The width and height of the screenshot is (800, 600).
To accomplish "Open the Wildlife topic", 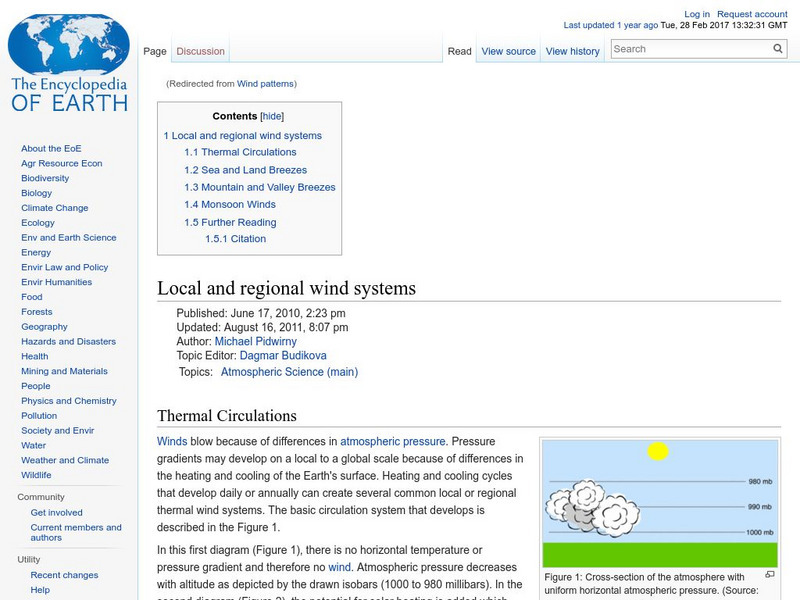I will (36, 474).
